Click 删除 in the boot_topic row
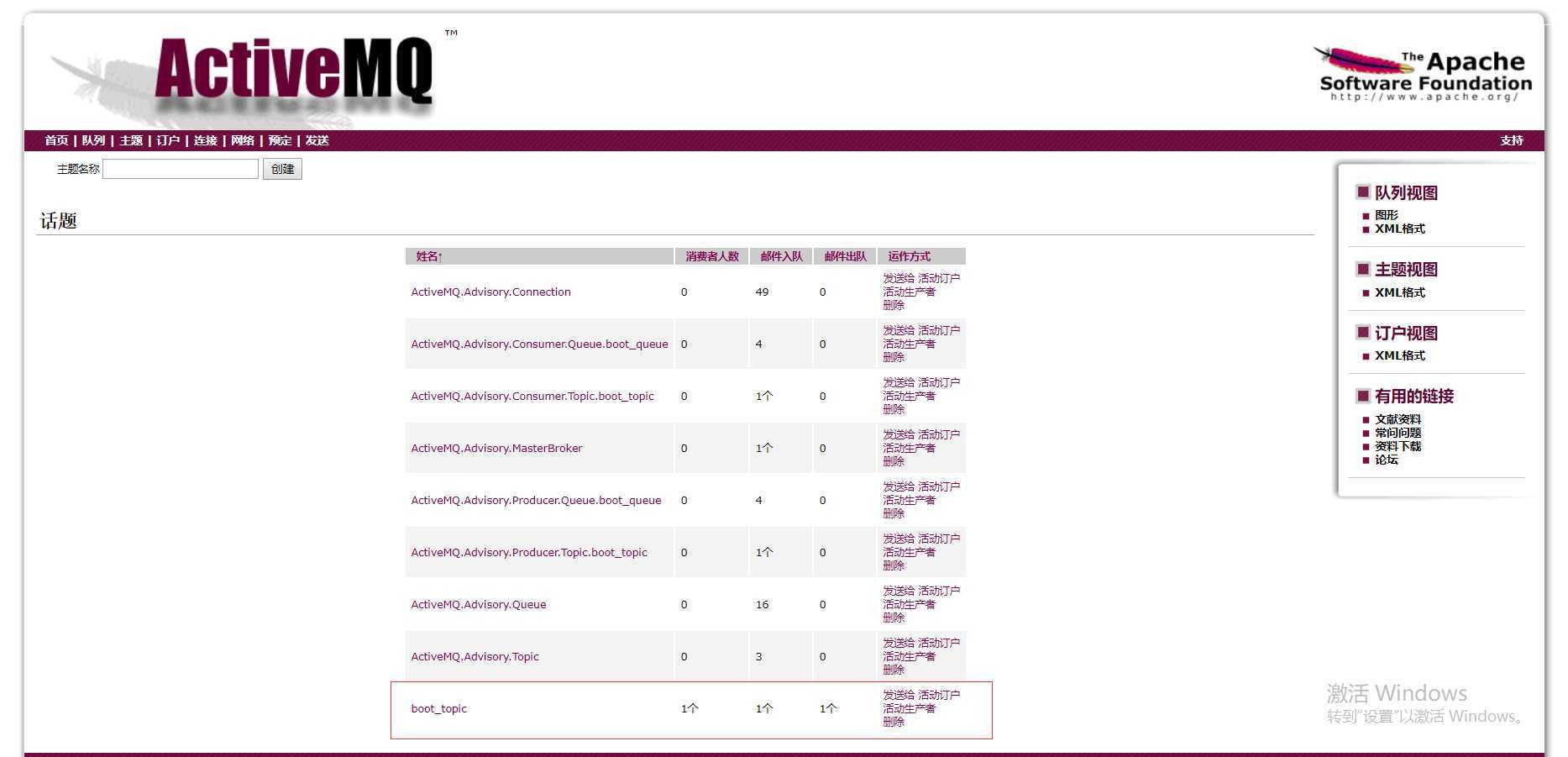 pos(894,722)
